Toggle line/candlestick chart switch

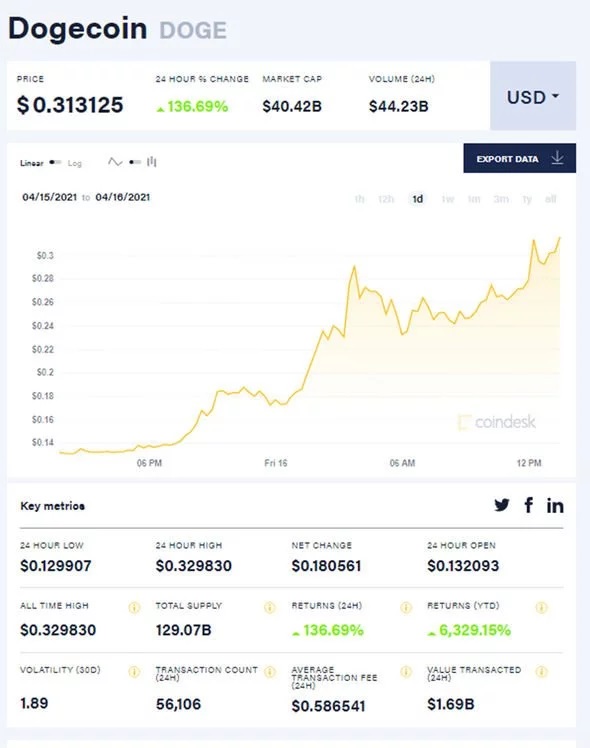point(135,162)
